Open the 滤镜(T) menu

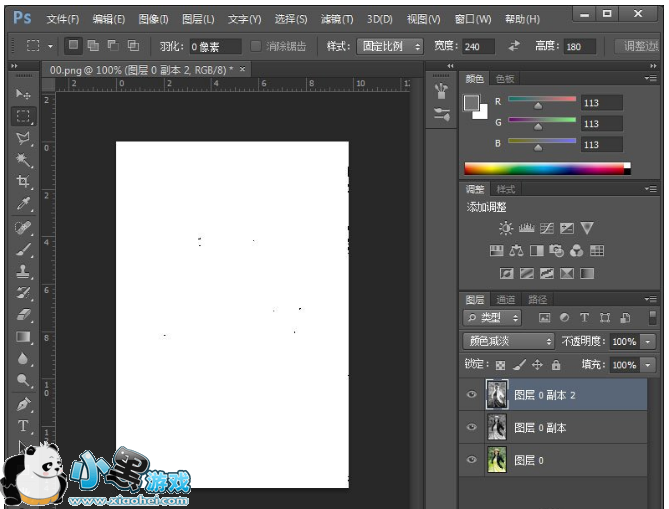coord(334,19)
